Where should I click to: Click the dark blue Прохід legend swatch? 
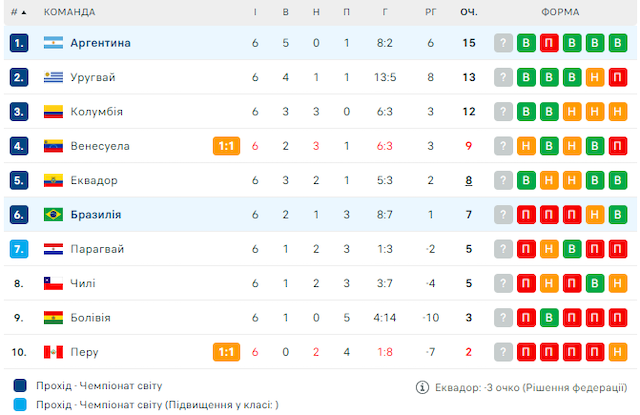pyautogui.click(x=20, y=386)
